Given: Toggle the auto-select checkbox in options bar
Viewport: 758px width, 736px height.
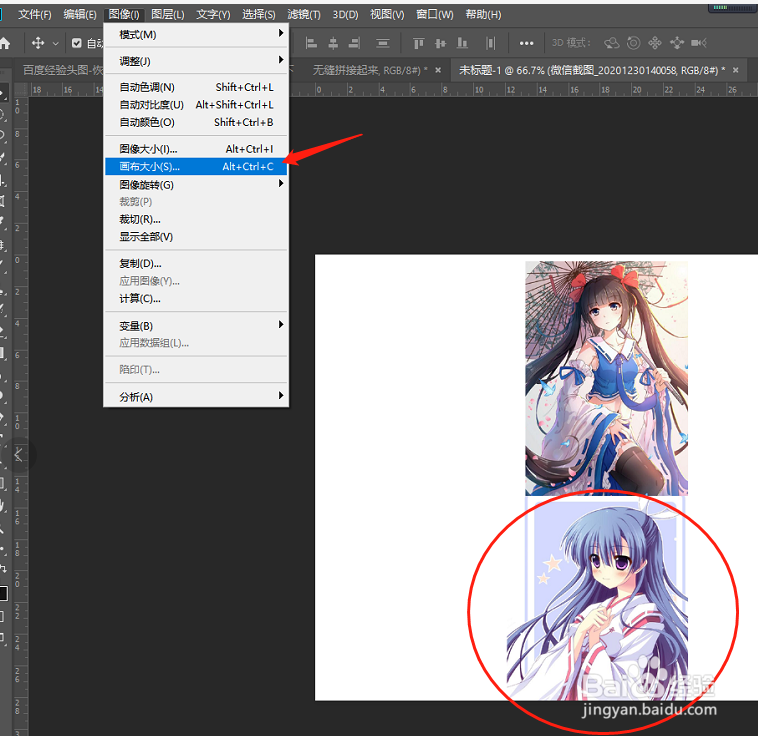Looking at the screenshot, I should tap(76, 44).
